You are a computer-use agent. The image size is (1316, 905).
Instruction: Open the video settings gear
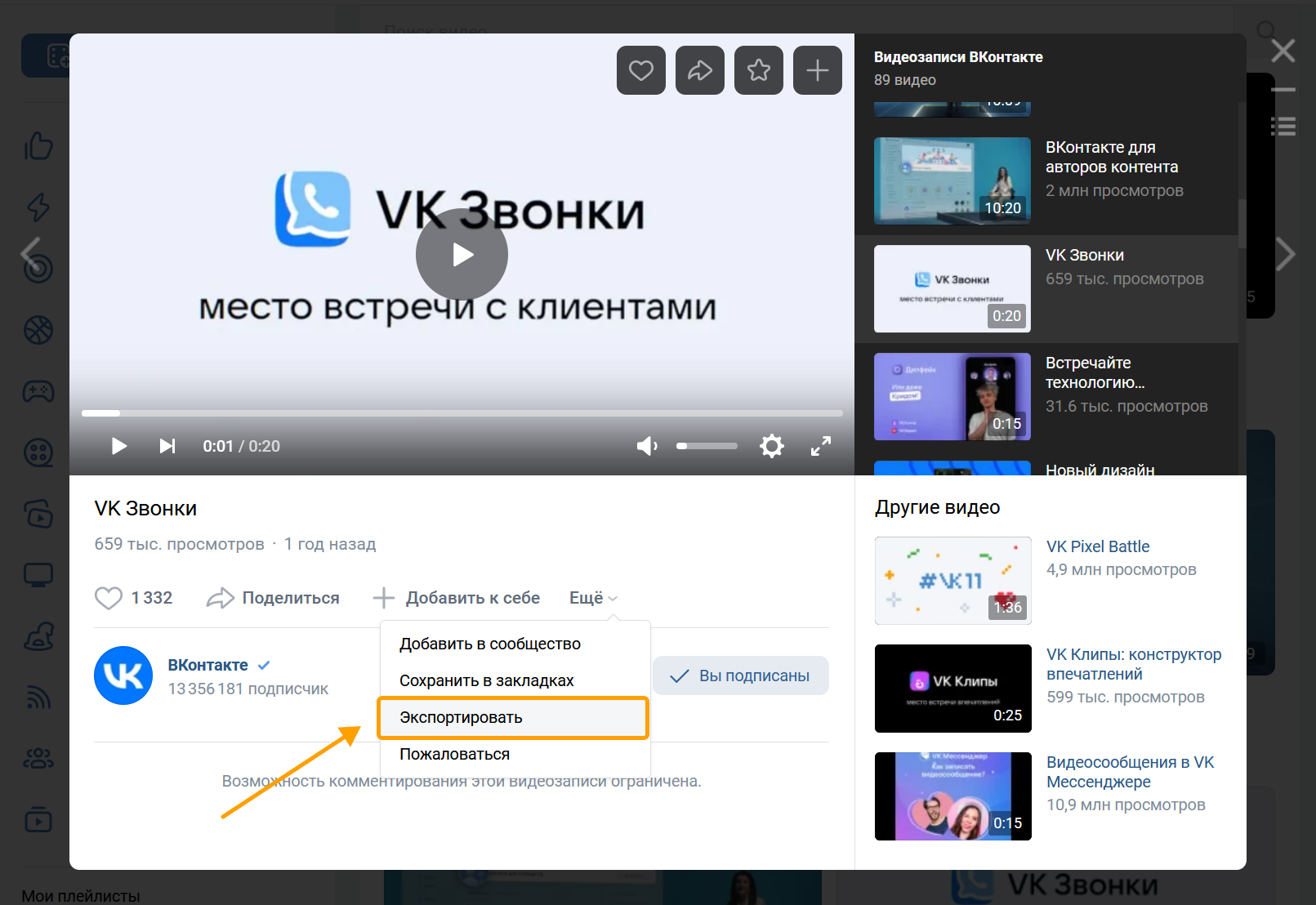click(771, 446)
